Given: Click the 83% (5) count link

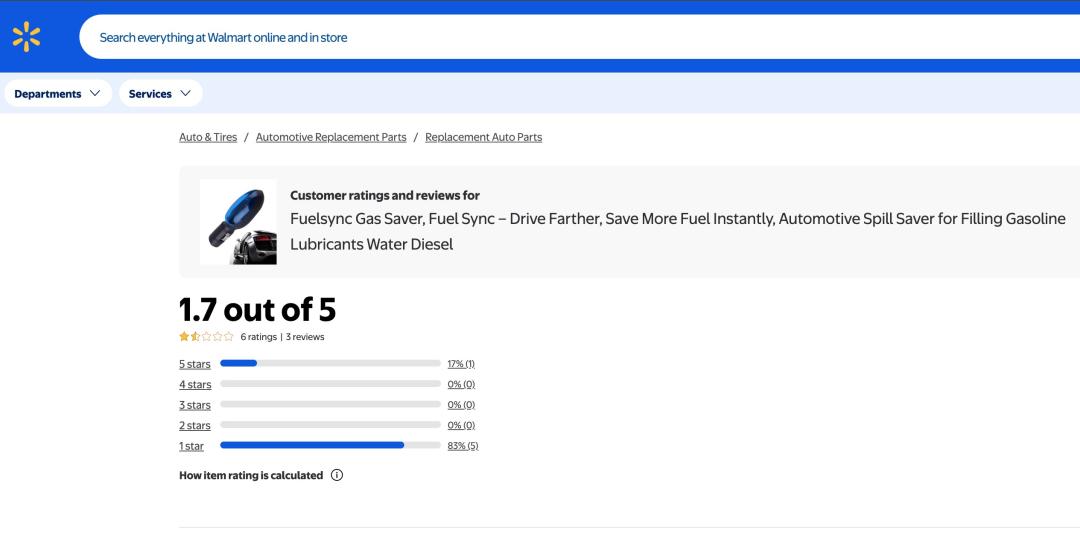Looking at the screenshot, I should click(x=463, y=446).
